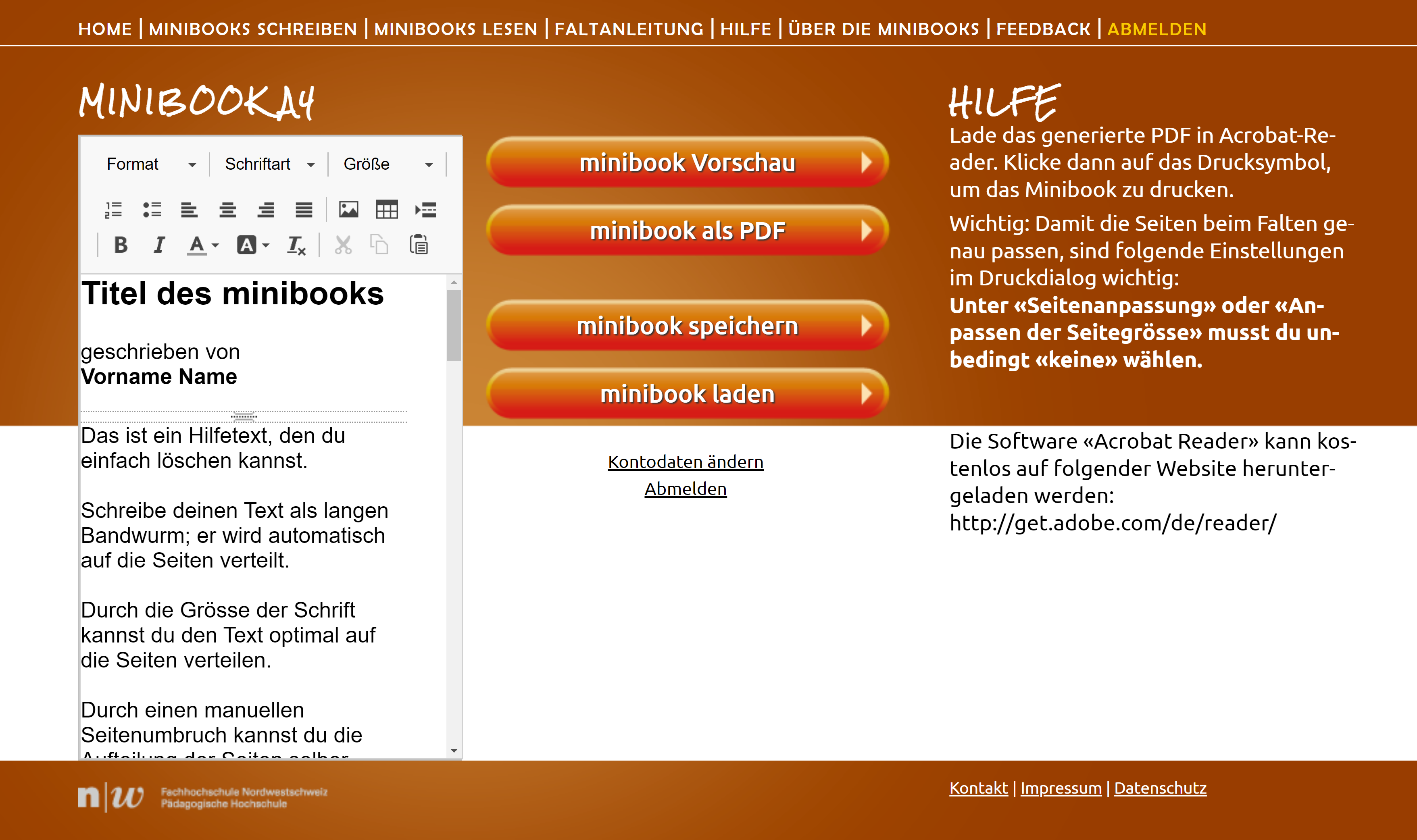Go to Minibooks lesen menu item
This screenshot has height=840, width=1417.
click(456, 29)
